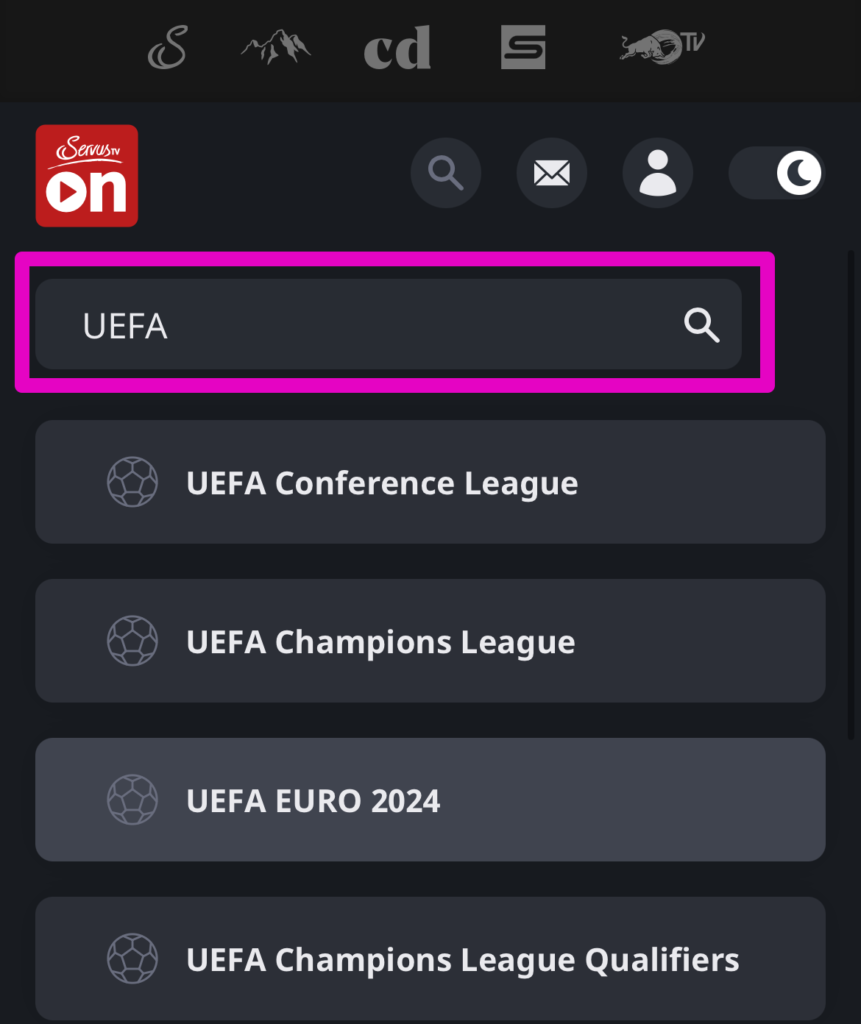Viewport: 861px width, 1024px height.
Task: Click the vertical scrollbar on the right edge
Action: (853, 500)
